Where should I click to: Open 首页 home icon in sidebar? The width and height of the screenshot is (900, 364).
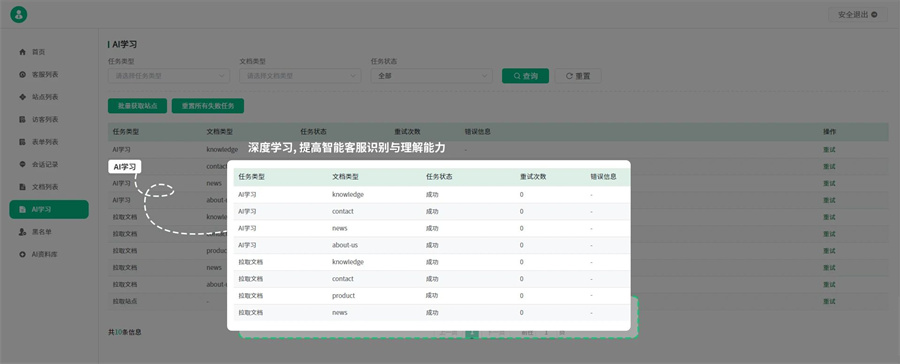(23, 52)
